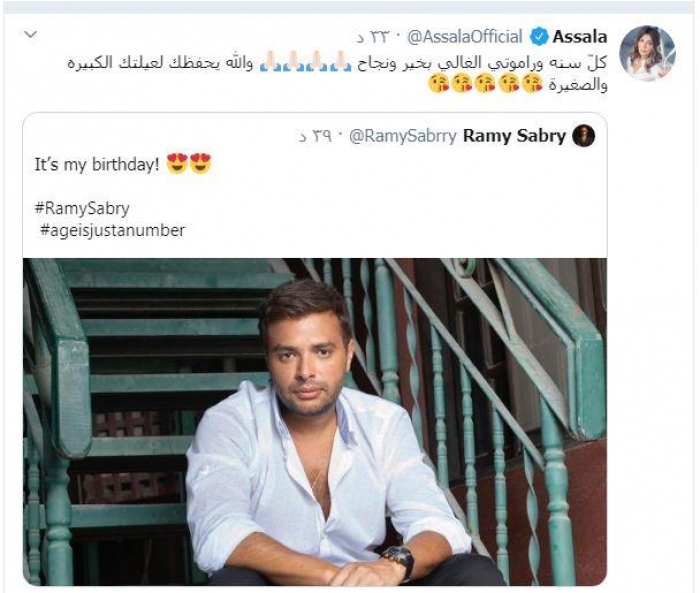Open the photo of man on stairs

coord(314,420)
